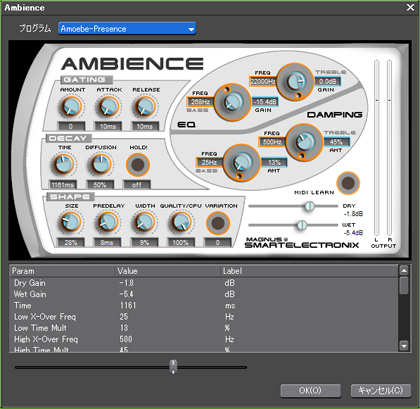Click the OK(O) button
The image size is (420, 409).
point(310,390)
